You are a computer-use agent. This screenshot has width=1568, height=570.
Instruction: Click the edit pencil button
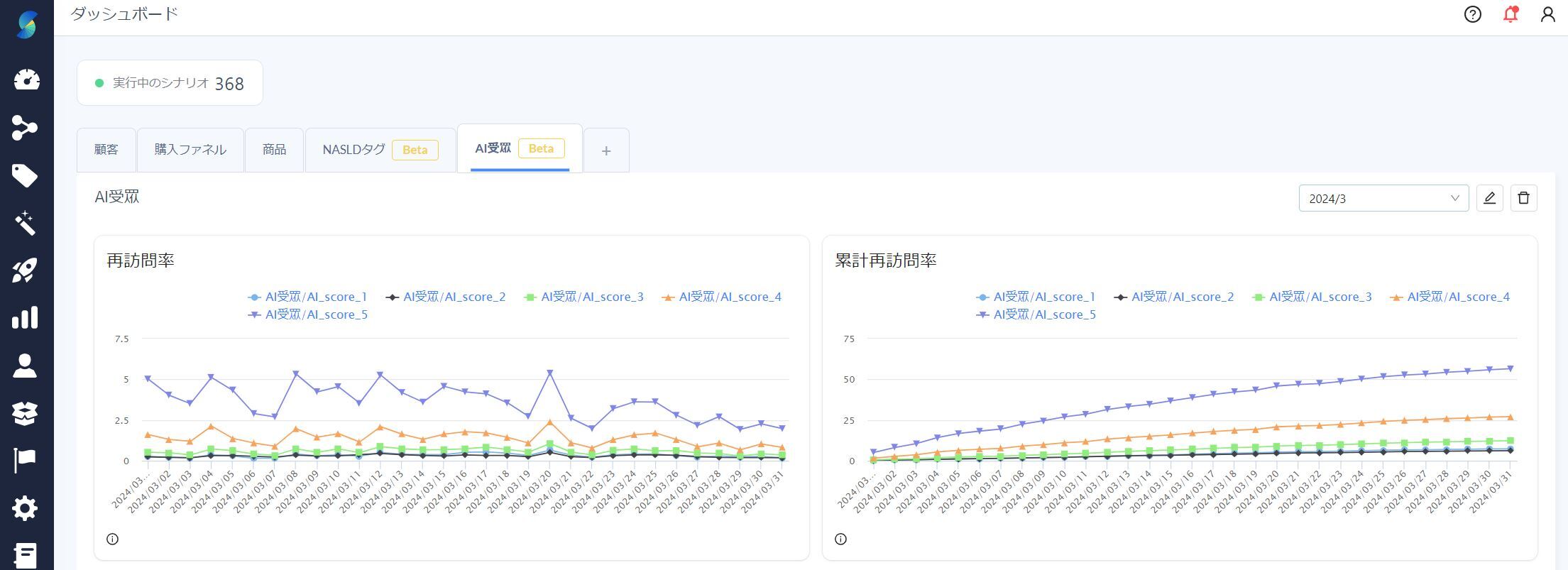(1489, 198)
